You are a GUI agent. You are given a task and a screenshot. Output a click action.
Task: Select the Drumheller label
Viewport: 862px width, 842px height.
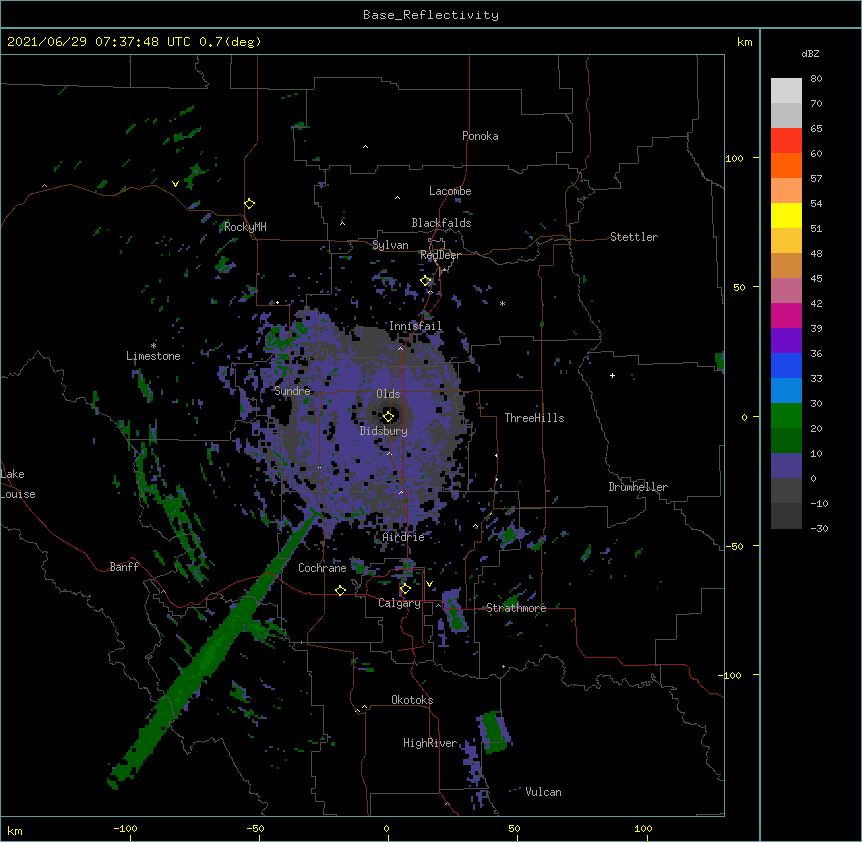click(x=638, y=487)
